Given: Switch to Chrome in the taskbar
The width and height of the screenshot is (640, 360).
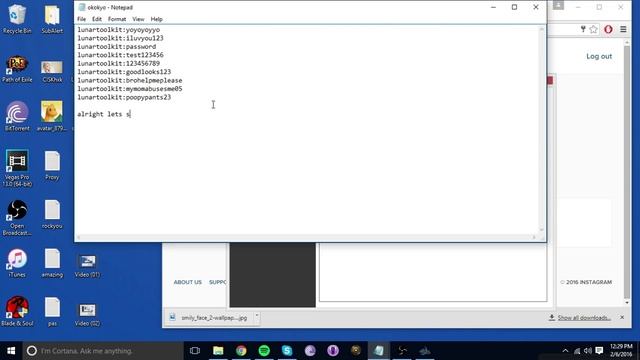Looking at the screenshot, I should coord(241,351).
